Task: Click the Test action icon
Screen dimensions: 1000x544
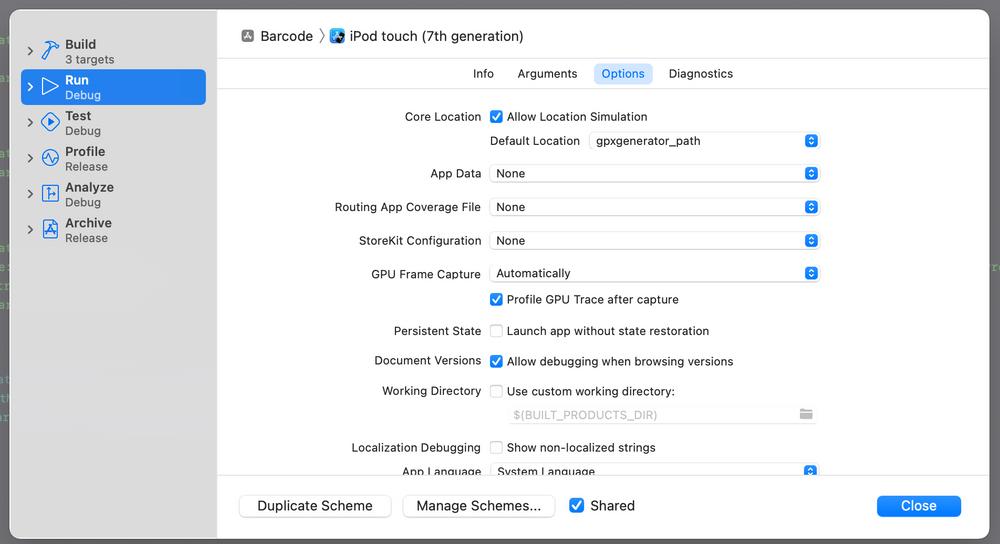Action: point(50,122)
